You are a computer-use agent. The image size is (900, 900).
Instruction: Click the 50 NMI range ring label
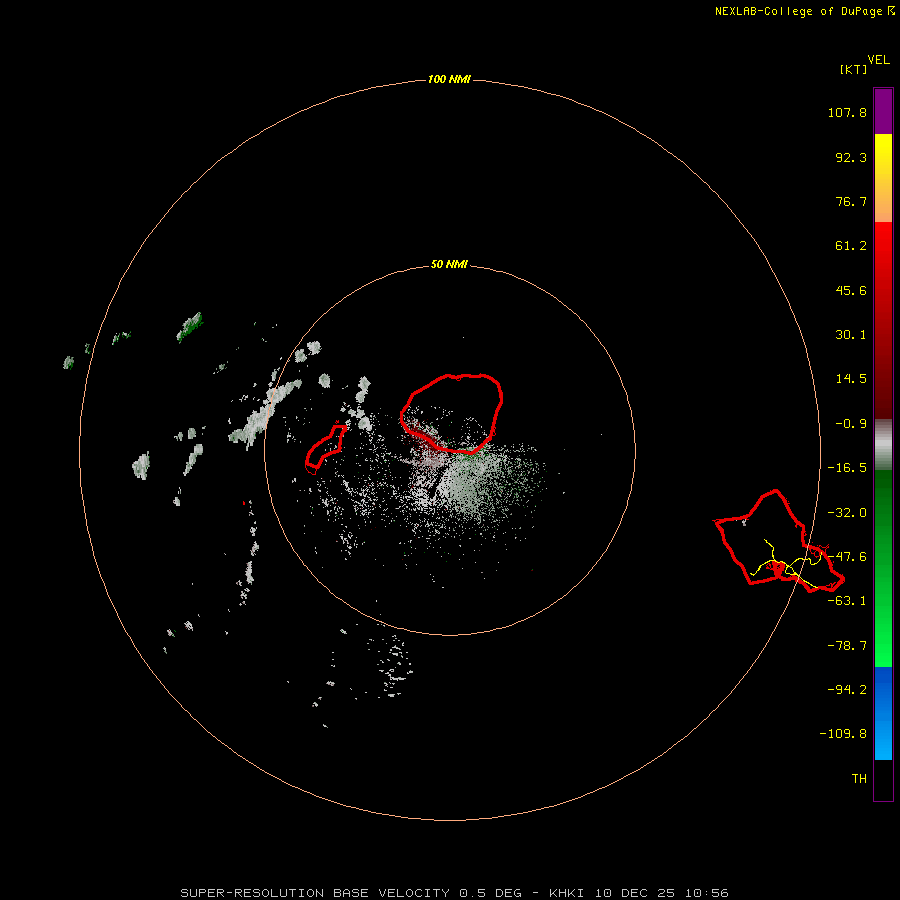tap(449, 265)
